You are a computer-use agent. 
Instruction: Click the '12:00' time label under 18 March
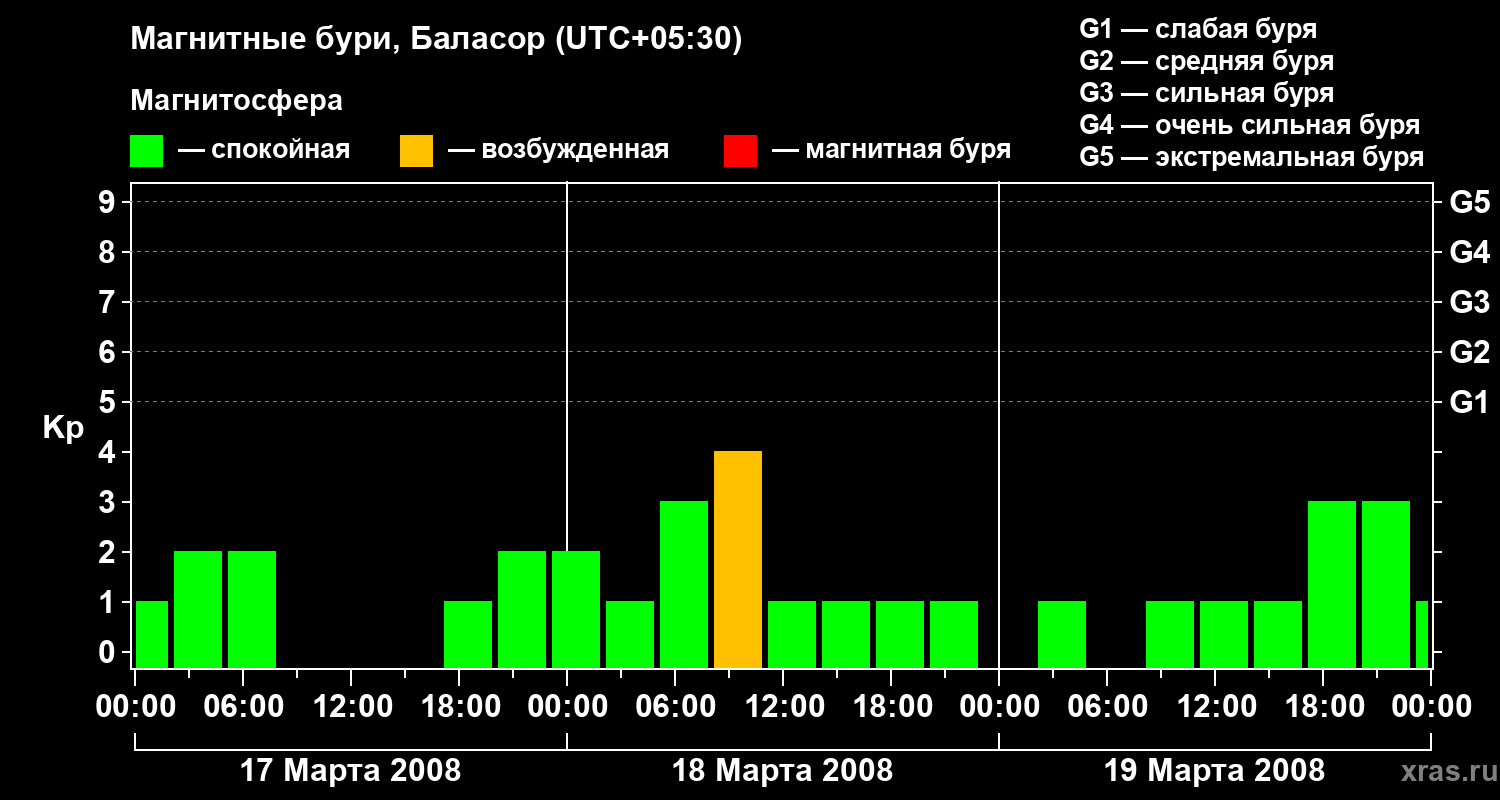pos(784,707)
